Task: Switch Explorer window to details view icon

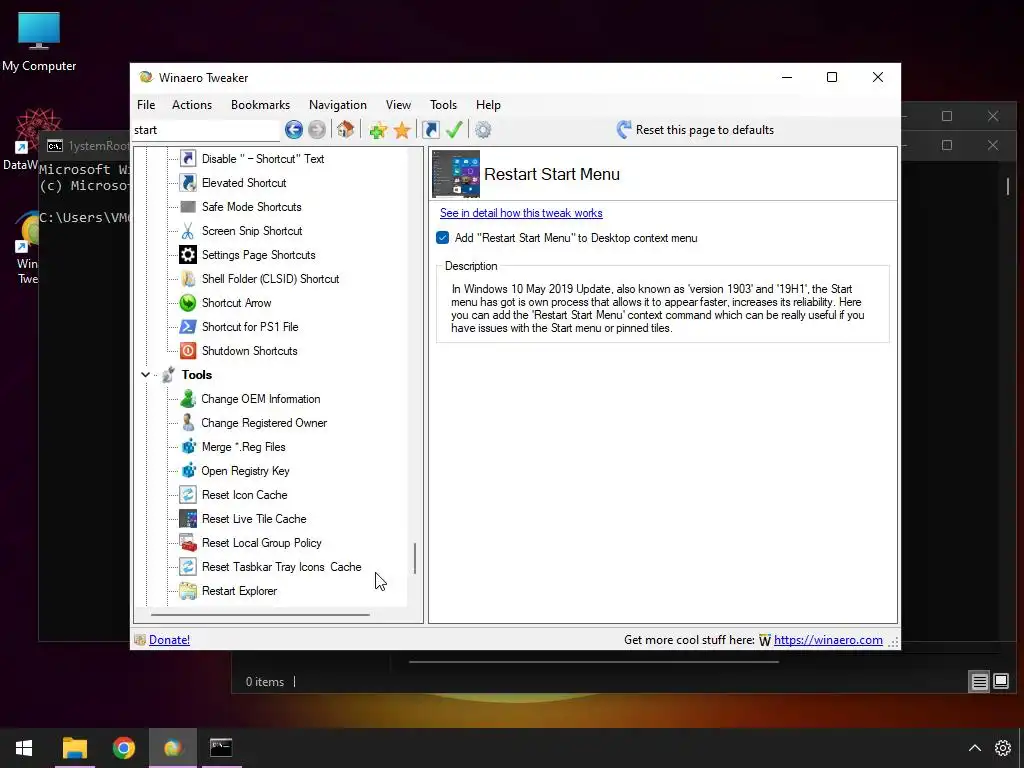Action: pyautogui.click(x=980, y=682)
